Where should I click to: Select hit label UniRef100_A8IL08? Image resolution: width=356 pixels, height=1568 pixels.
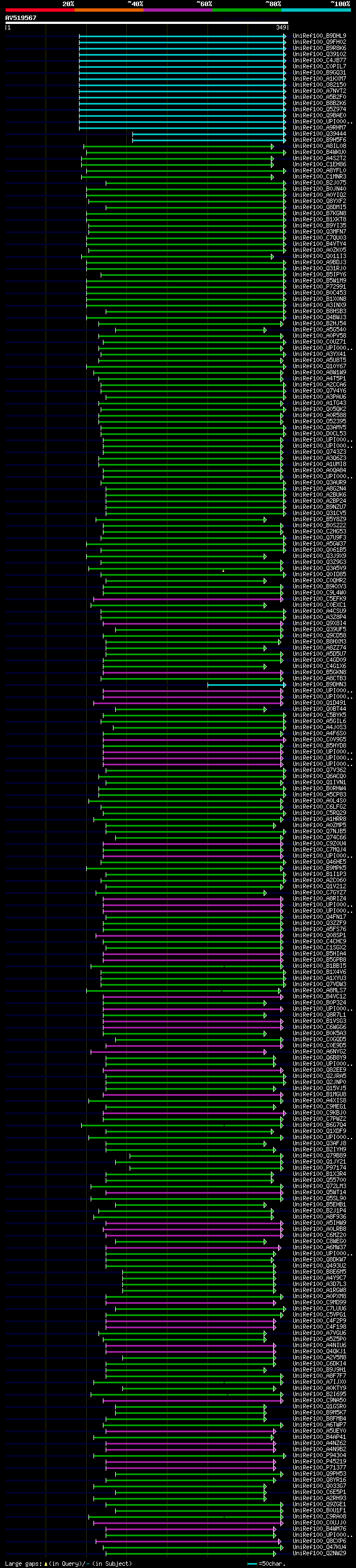point(319,146)
